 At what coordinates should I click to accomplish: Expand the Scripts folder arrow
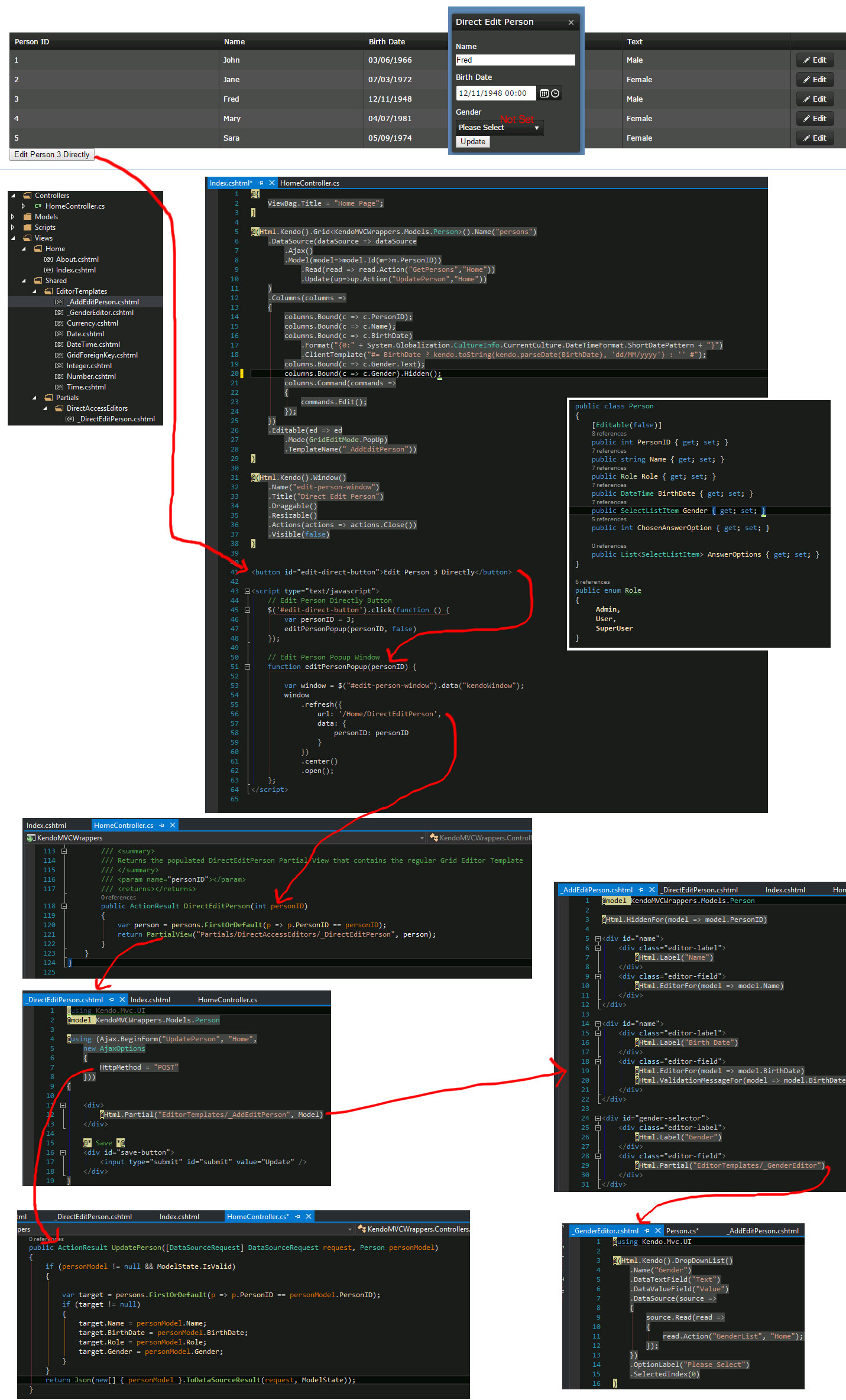(x=13, y=228)
